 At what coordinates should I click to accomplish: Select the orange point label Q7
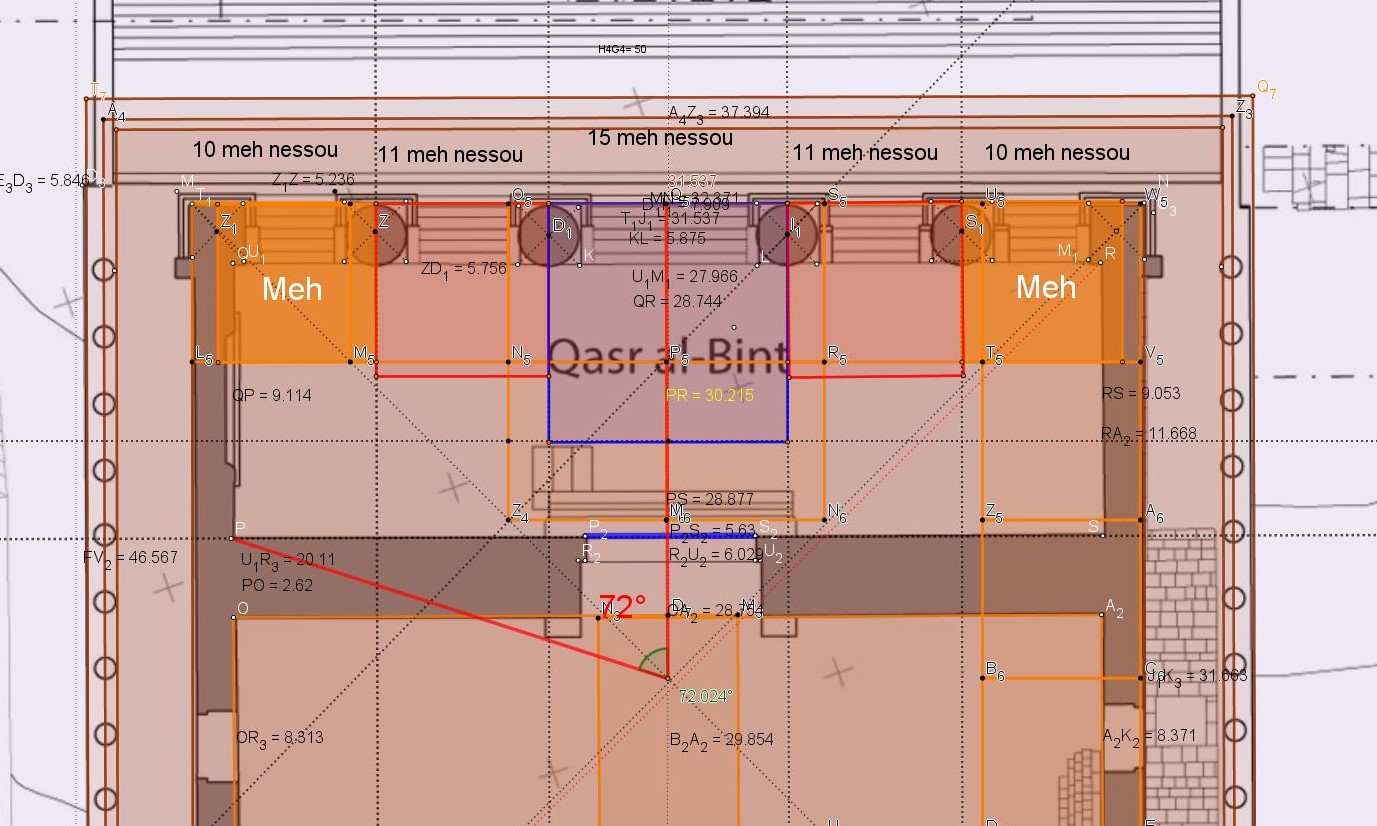[1266, 90]
